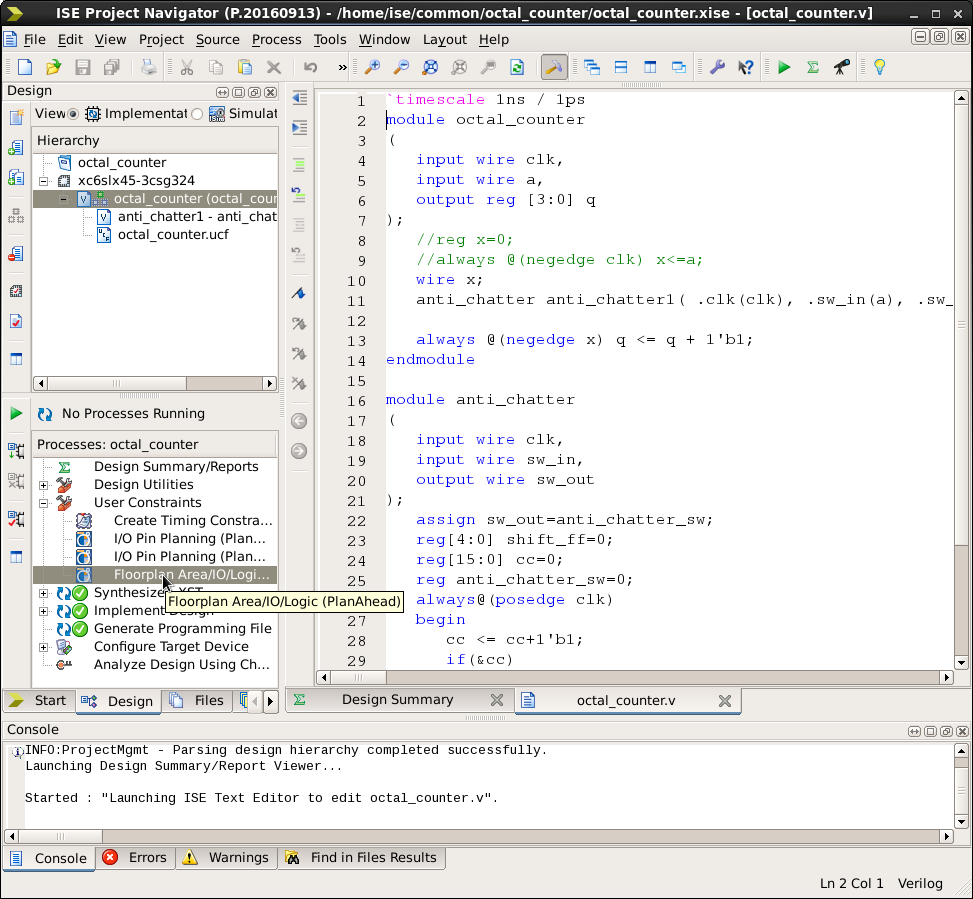Open a file using the folder icon

tap(53, 67)
